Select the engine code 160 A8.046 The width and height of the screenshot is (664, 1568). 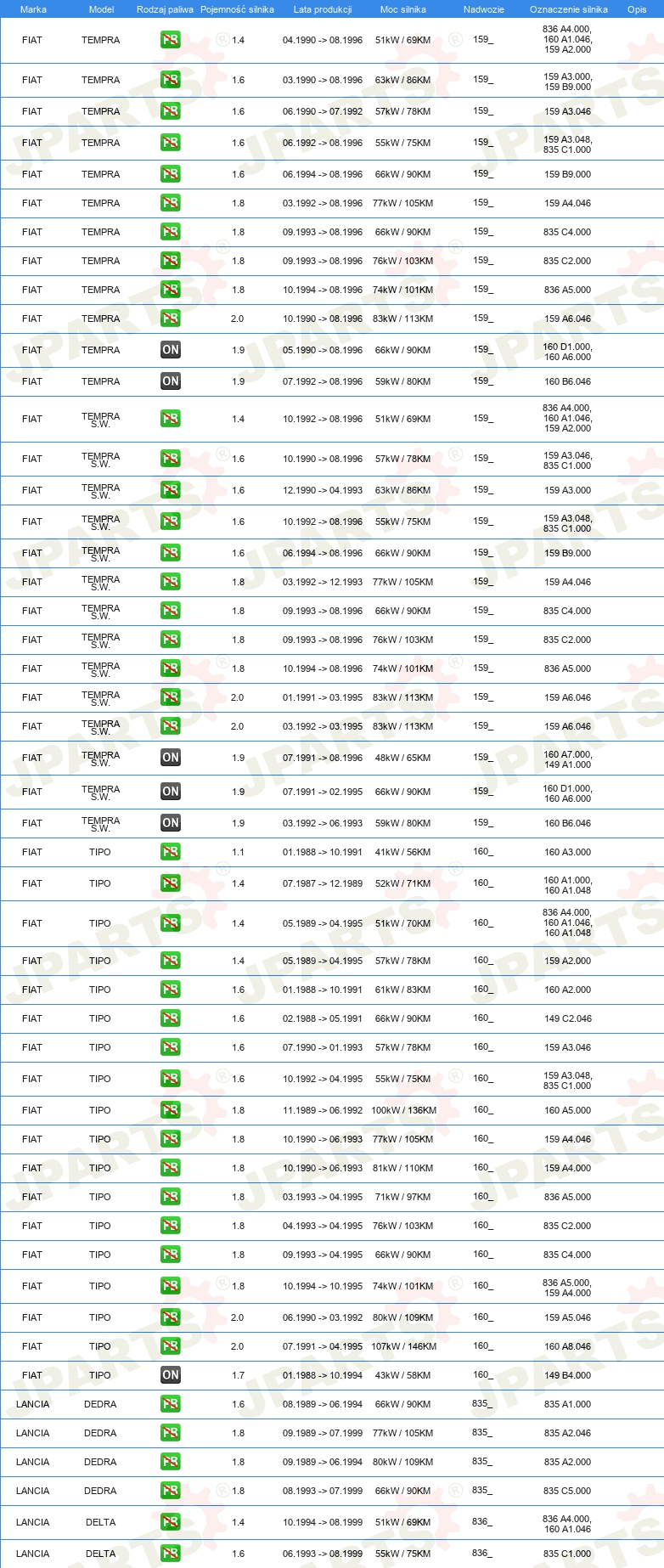(x=568, y=1346)
